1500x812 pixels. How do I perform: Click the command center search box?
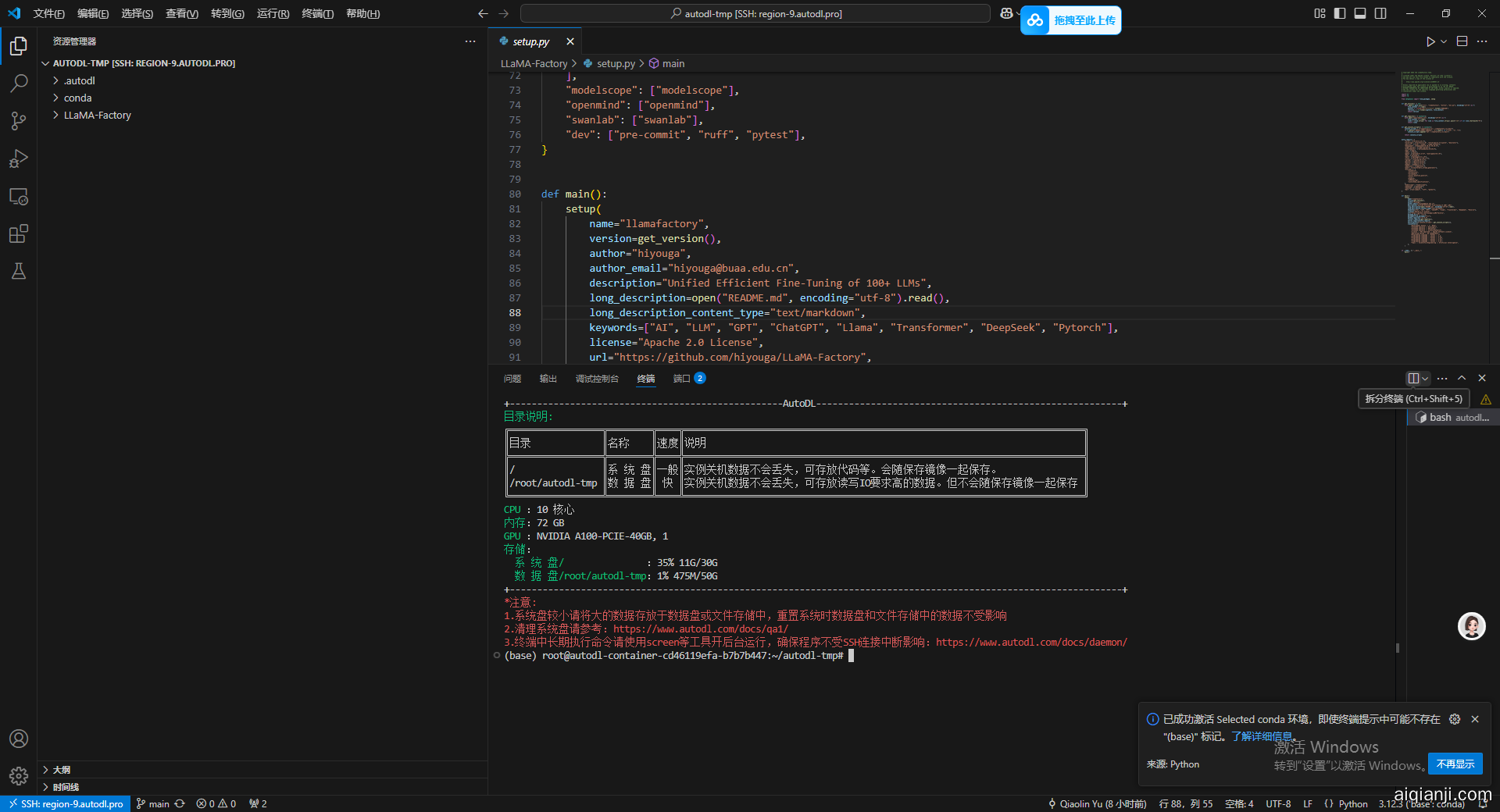[755, 14]
